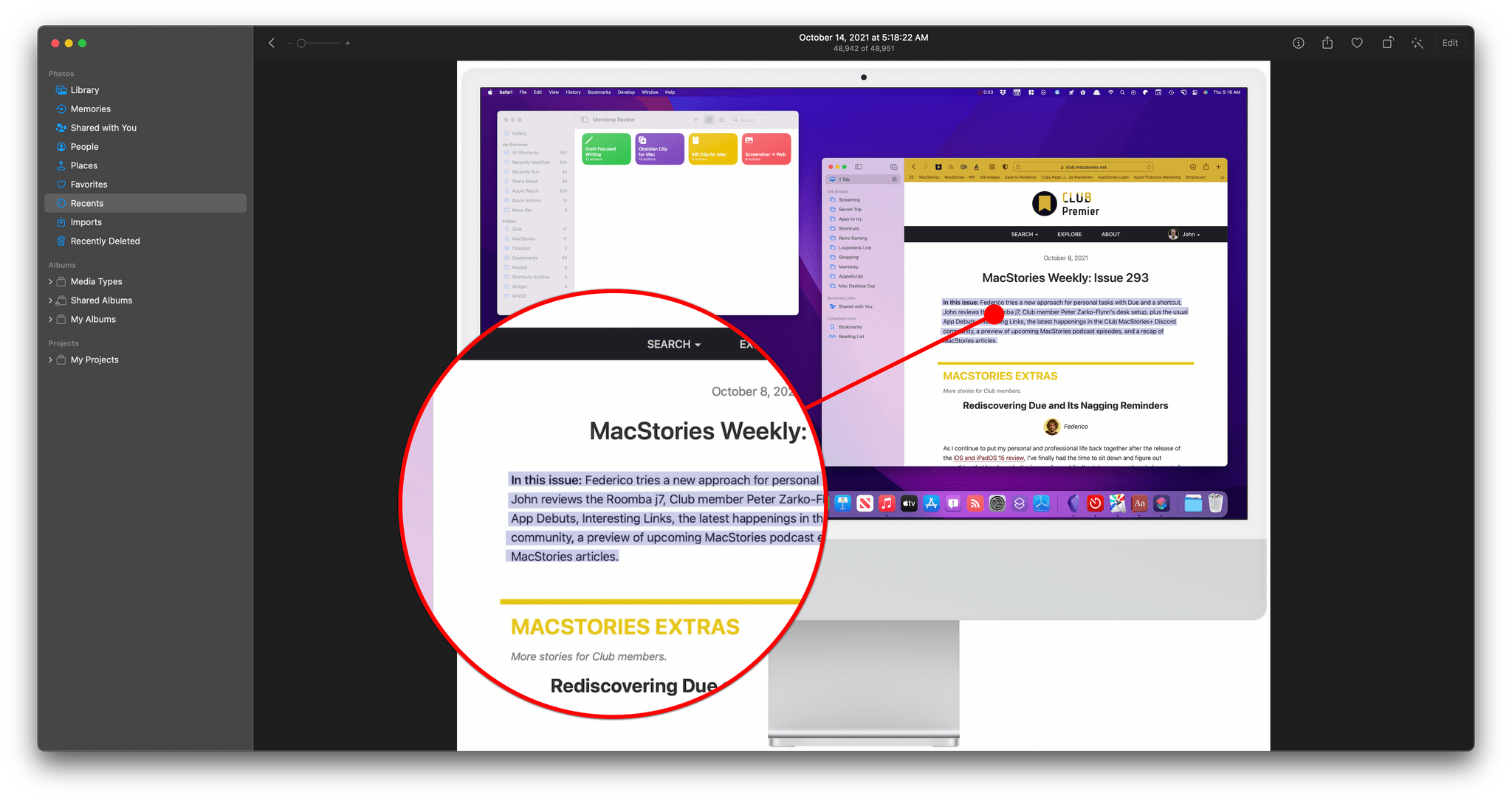Select the Favorites album in sidebar
This screenshot has width=1512, height=801.
point(89,184)
